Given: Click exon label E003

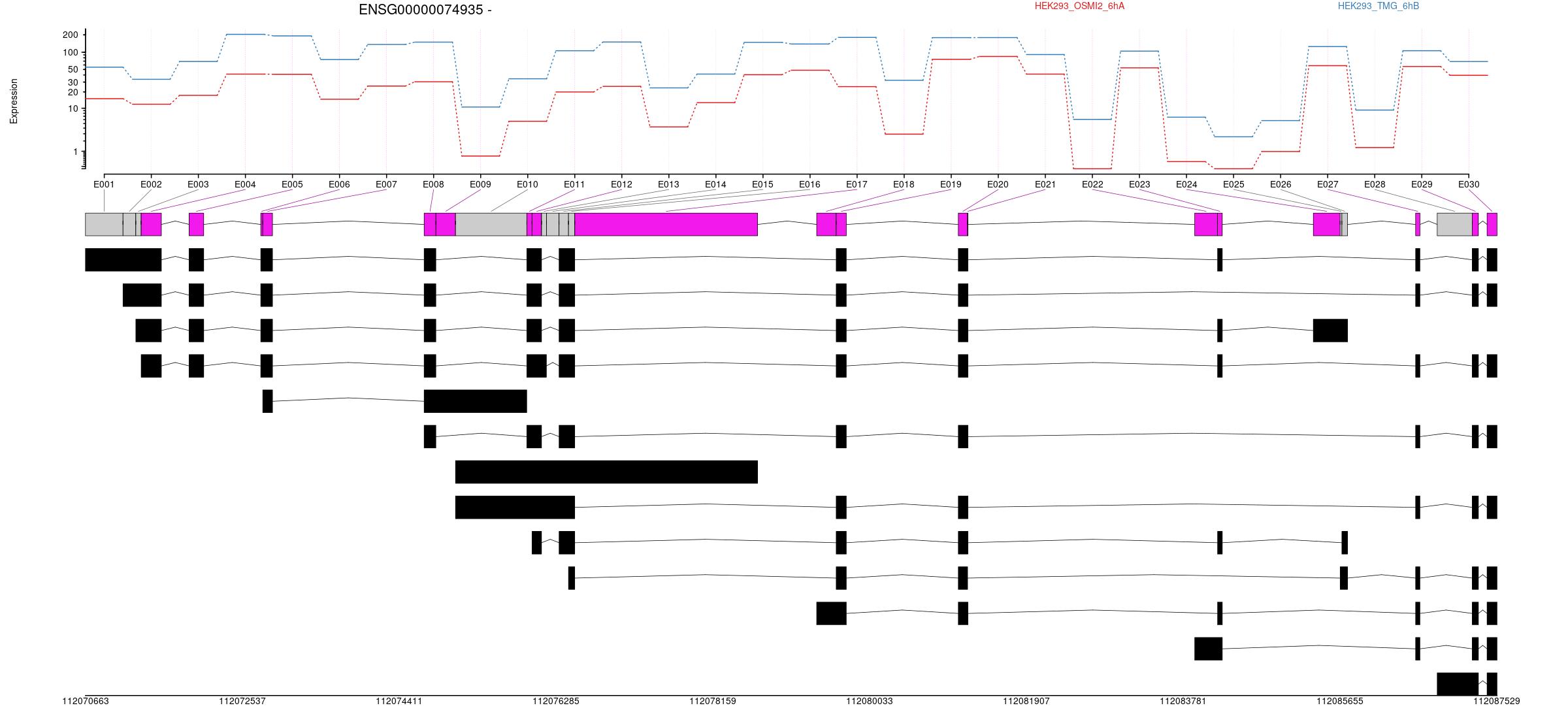Looking at the screenshot, I should [x=198, y=184].
